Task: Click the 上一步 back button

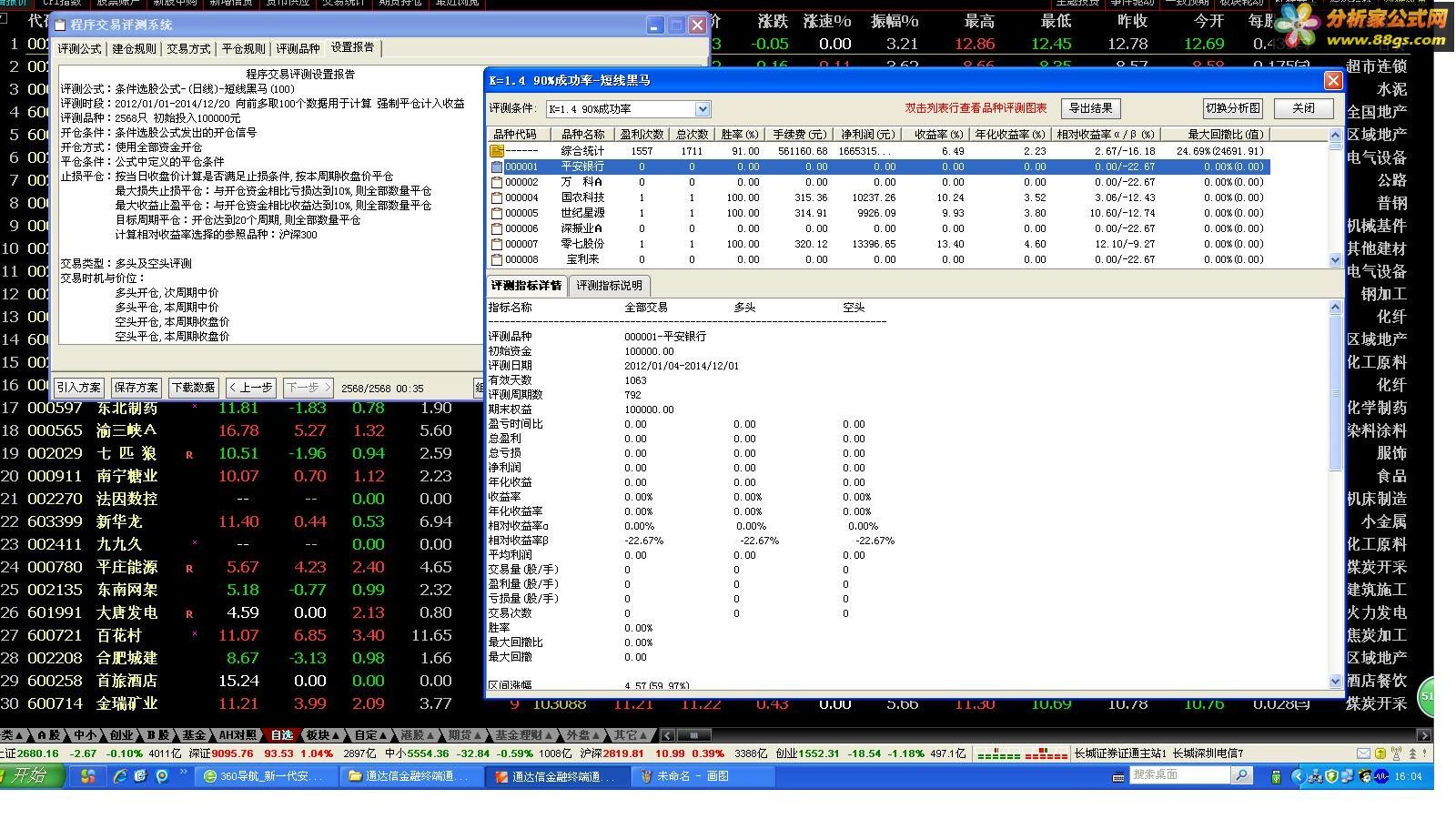Action: 251,388
